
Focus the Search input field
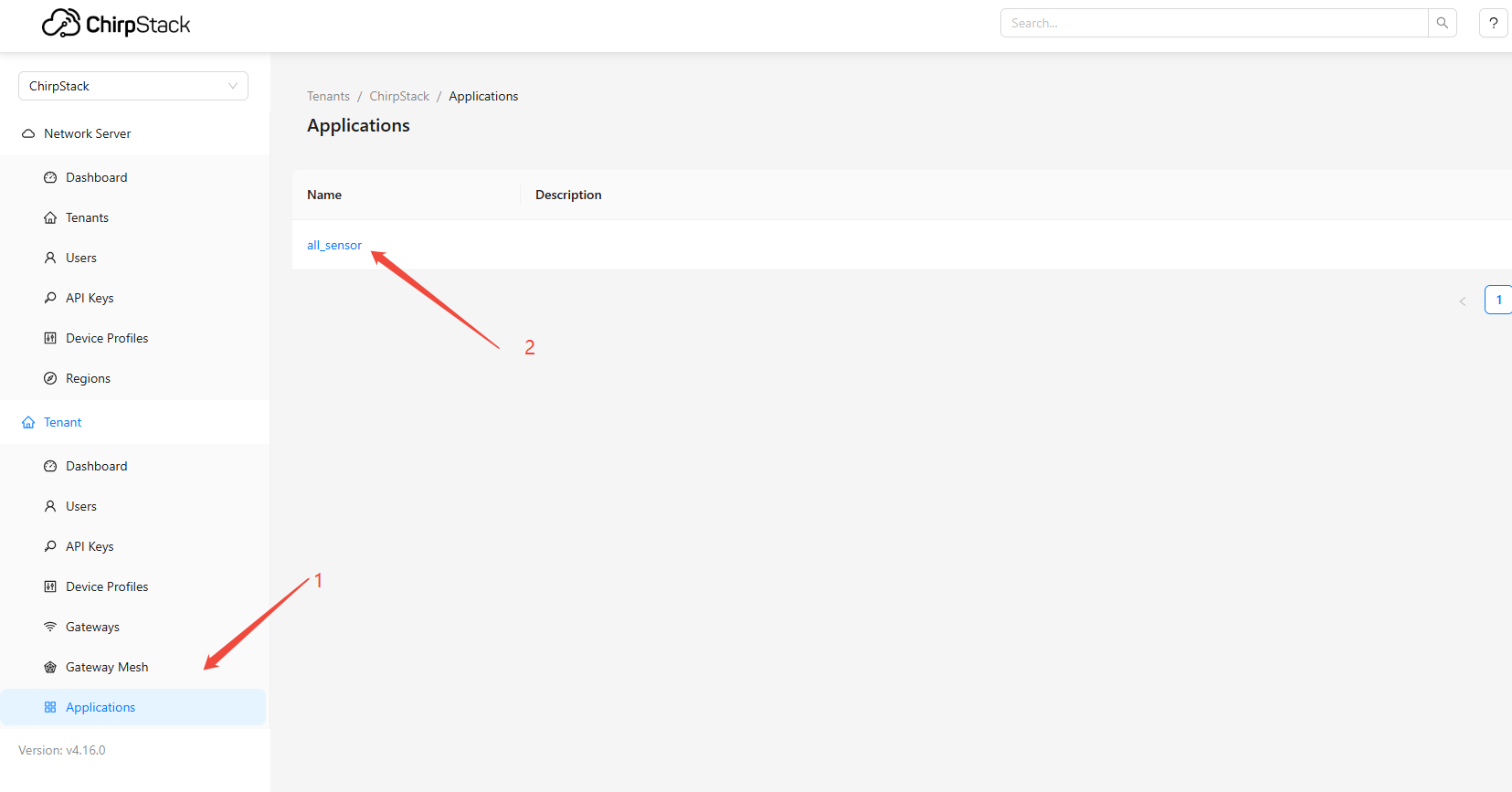[x=1214, y=23]
